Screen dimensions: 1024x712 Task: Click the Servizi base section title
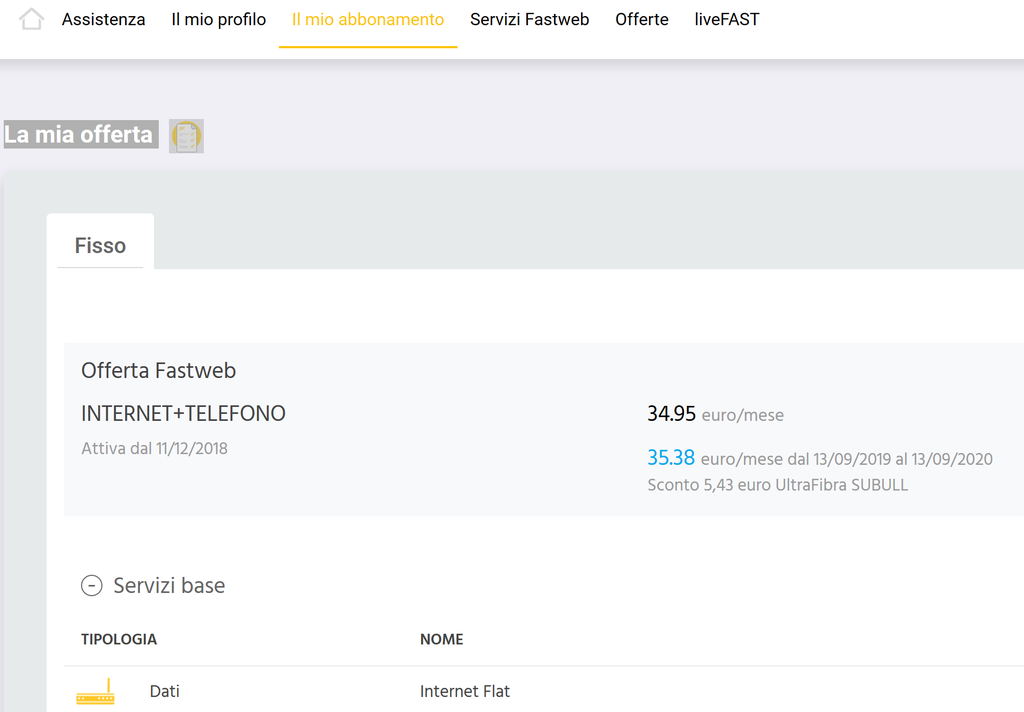(169, 586)
